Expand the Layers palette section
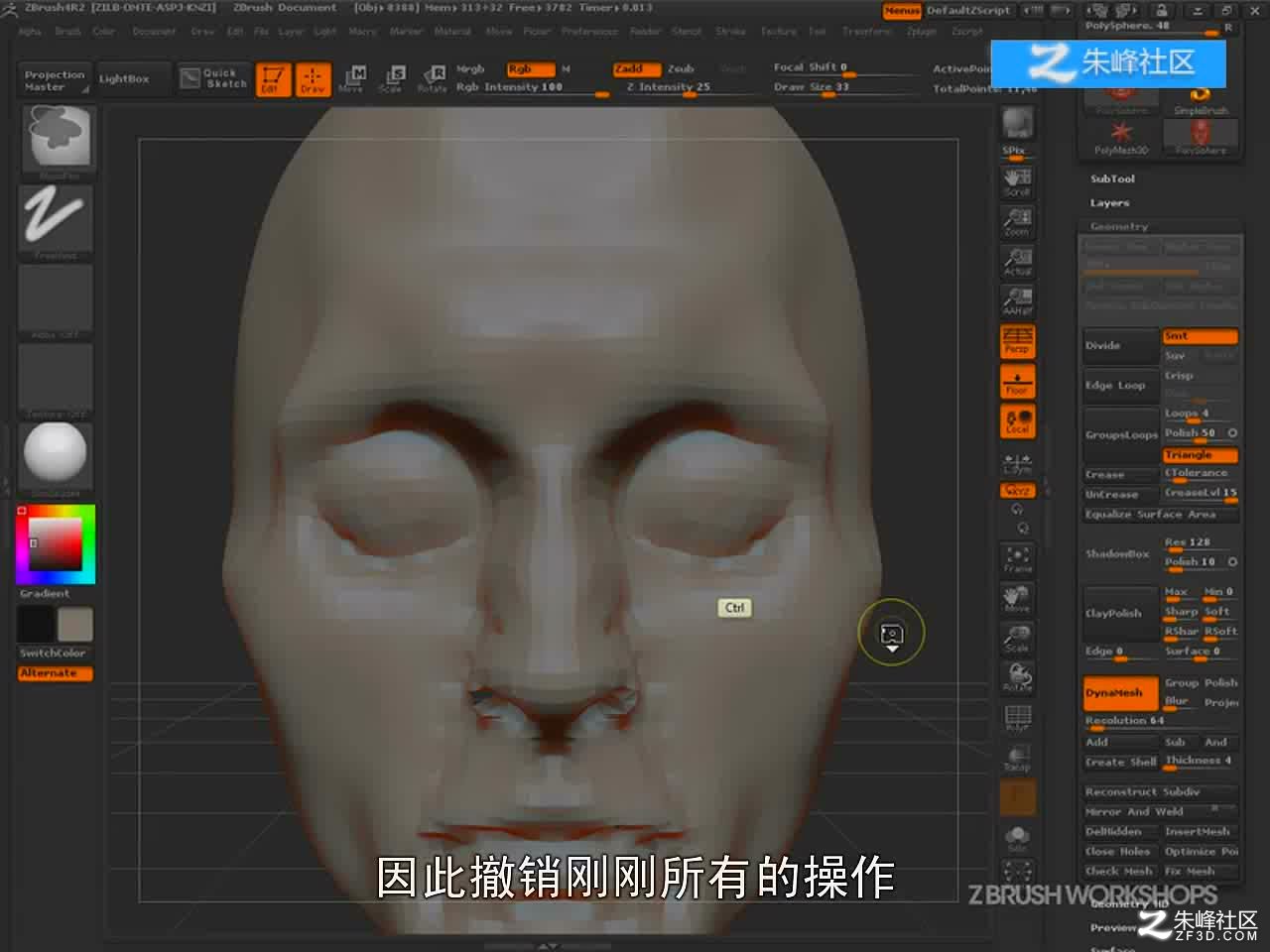 [x=1109, y=203]
